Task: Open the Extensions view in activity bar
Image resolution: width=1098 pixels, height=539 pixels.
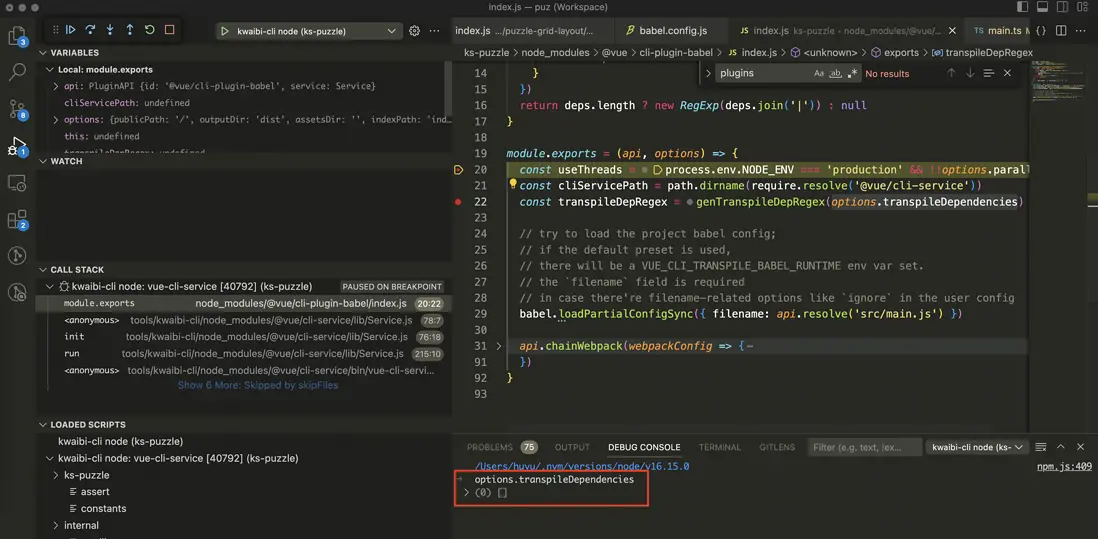Action: point(17,219)
